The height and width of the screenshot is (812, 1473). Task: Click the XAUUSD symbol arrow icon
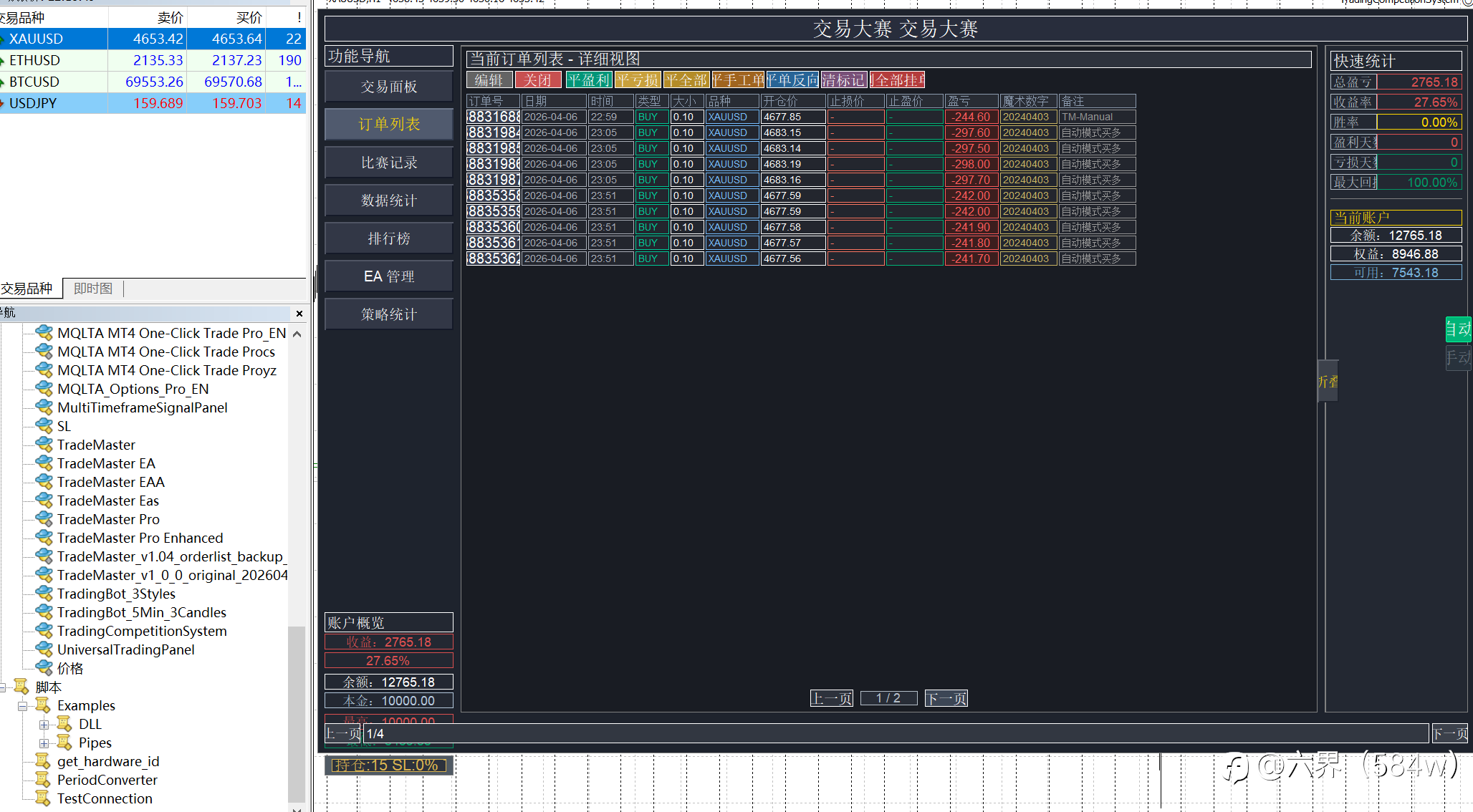tap(3, 39)
